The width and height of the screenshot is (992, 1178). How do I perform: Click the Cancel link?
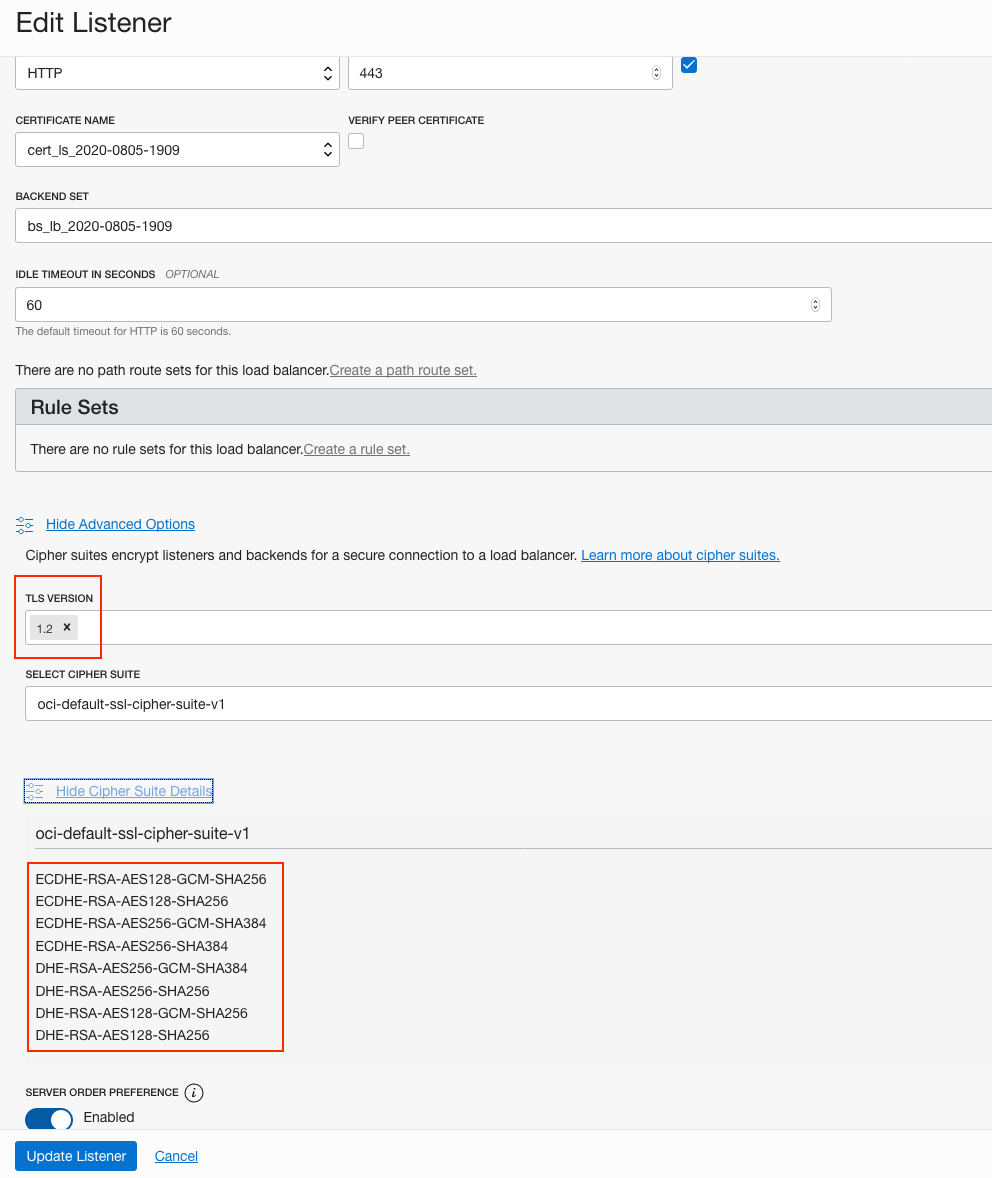(x=176, y=1156)
